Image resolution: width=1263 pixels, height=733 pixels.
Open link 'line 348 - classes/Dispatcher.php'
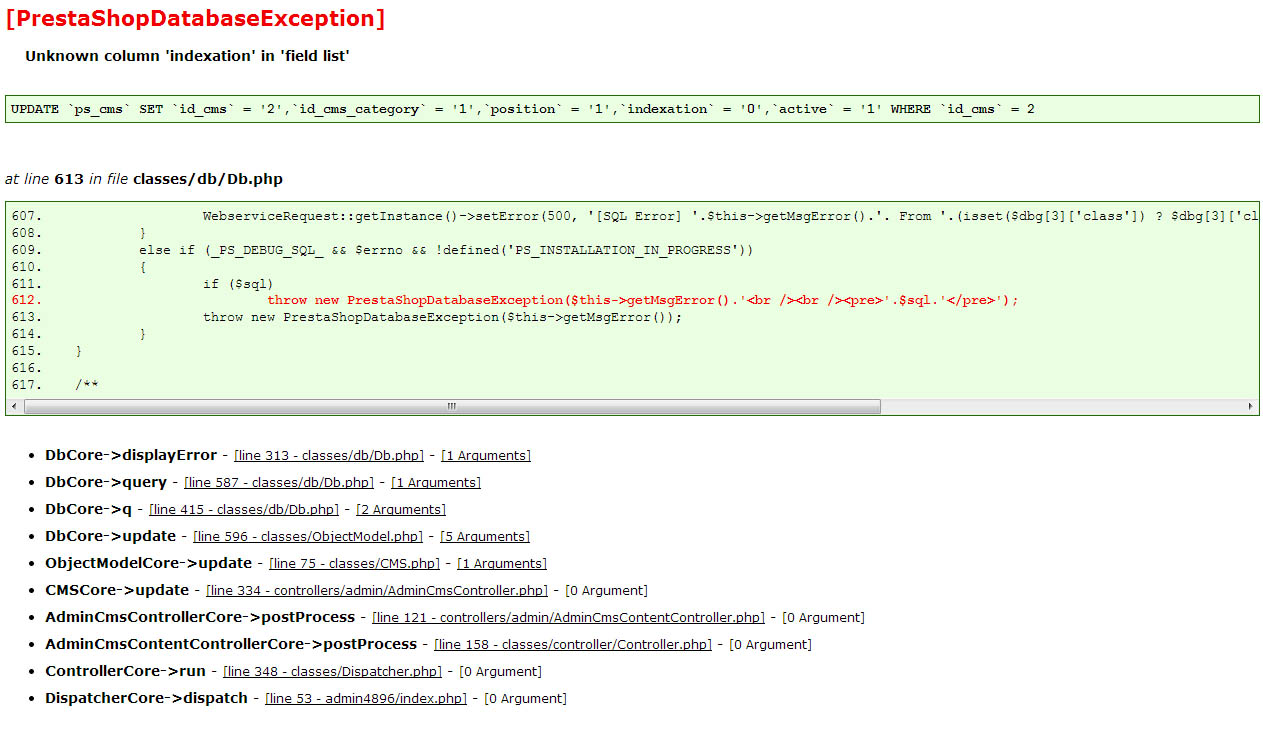(x=332, y=671)
